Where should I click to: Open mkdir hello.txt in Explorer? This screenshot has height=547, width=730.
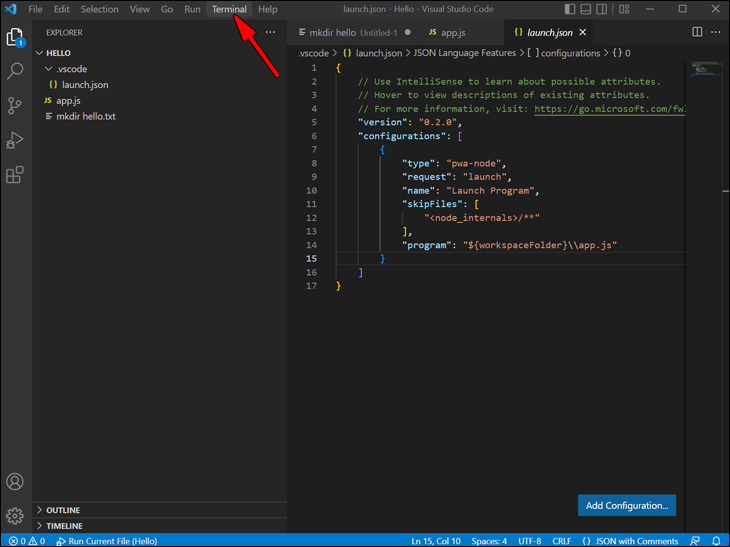coord(85,117)
